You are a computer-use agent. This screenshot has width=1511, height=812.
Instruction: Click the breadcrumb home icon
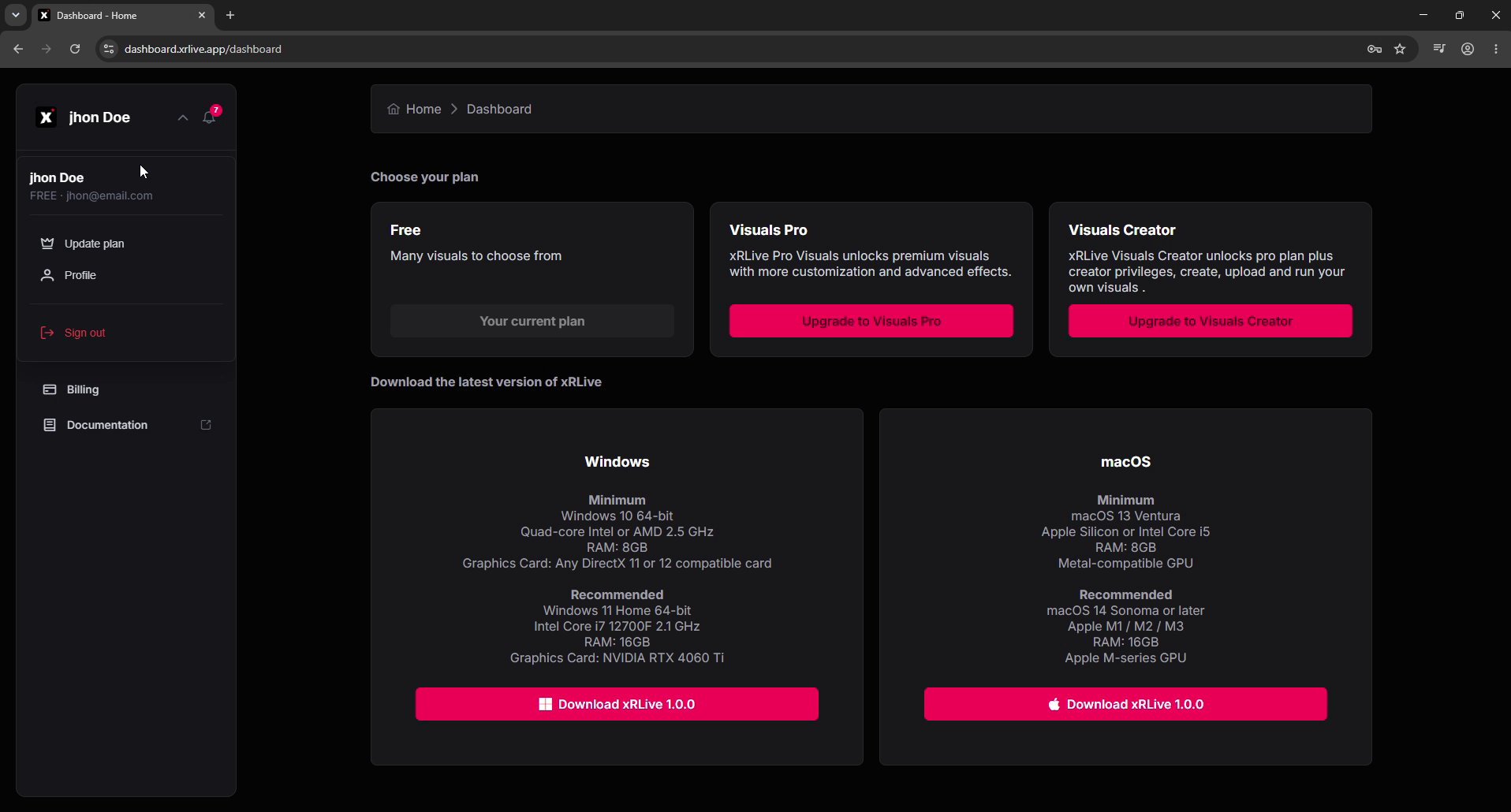point(394,109)
